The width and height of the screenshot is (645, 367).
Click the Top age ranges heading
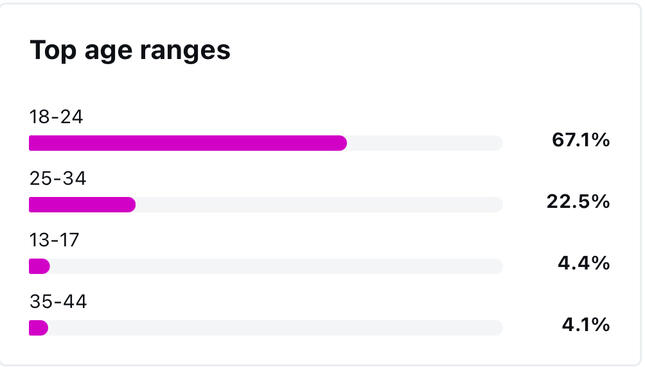[130, 51]
